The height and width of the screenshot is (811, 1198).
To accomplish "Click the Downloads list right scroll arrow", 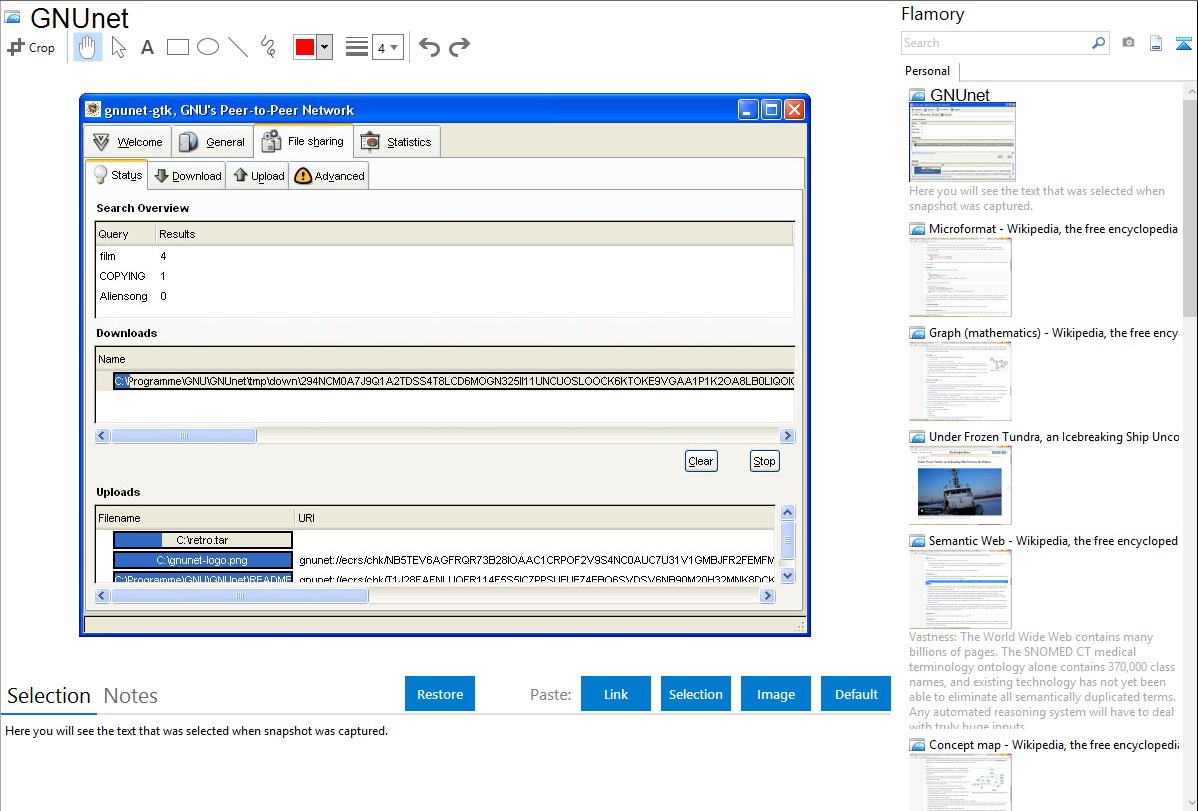I will click(x=787, y=436).
